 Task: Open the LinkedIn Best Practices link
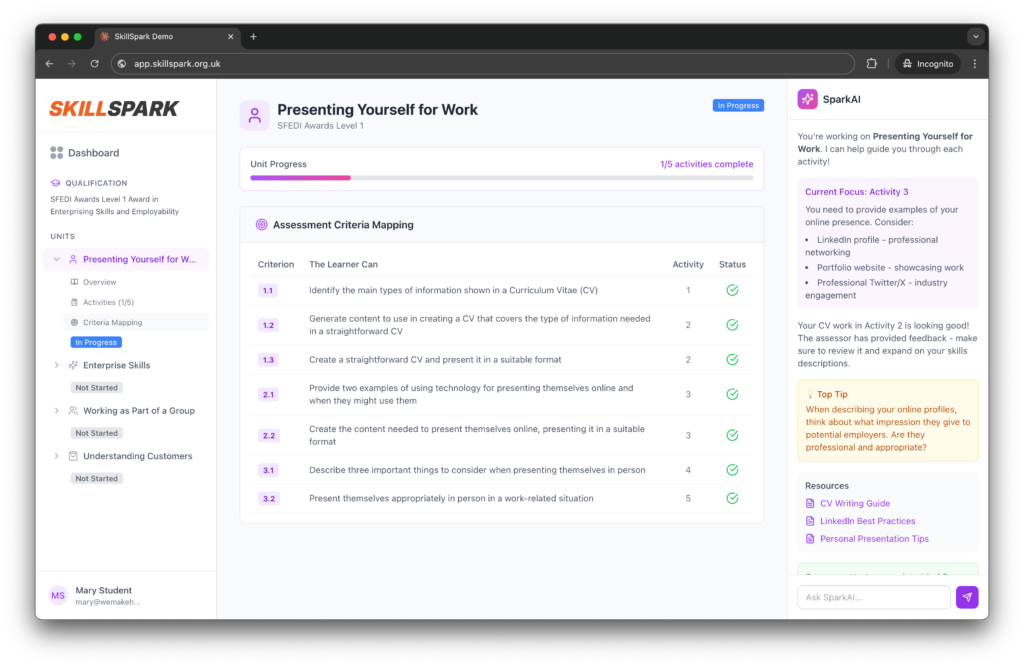click(867, 521)
